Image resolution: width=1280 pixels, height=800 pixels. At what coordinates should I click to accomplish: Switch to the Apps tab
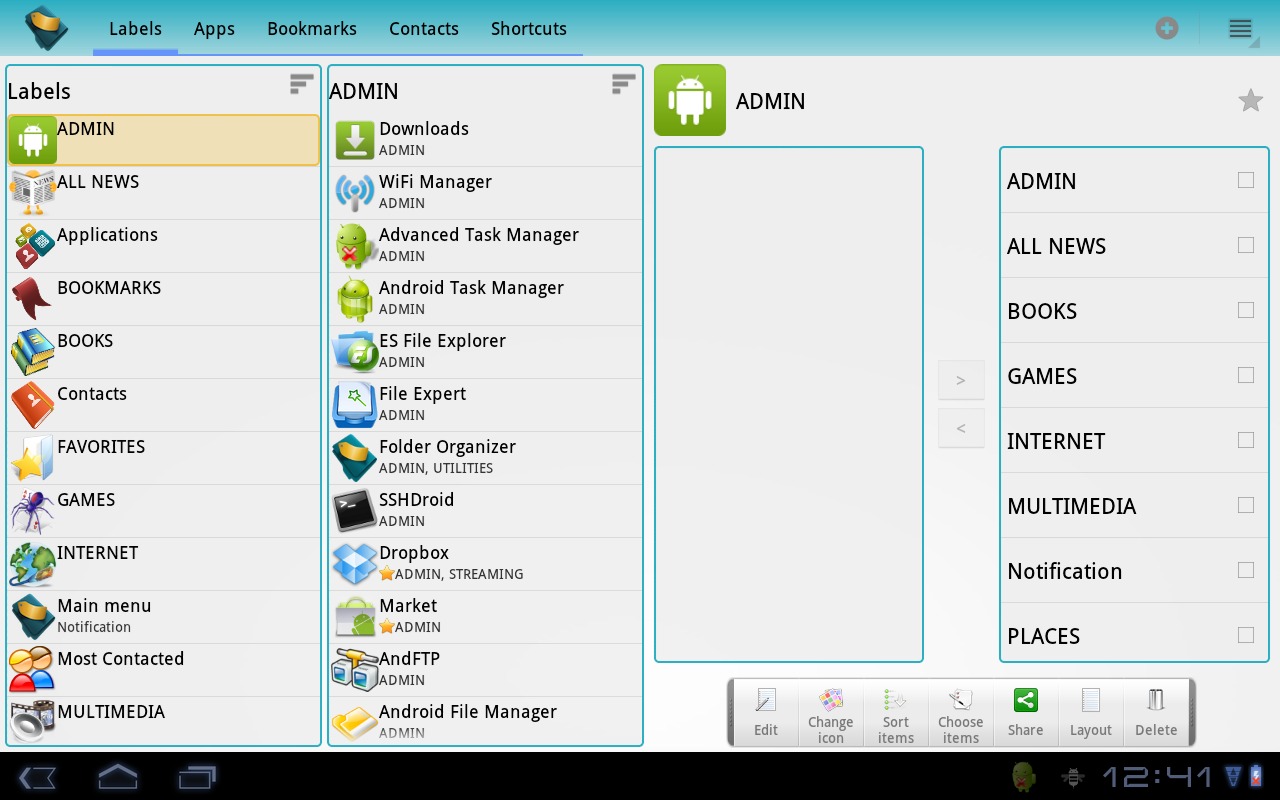[x=214, y=29]
